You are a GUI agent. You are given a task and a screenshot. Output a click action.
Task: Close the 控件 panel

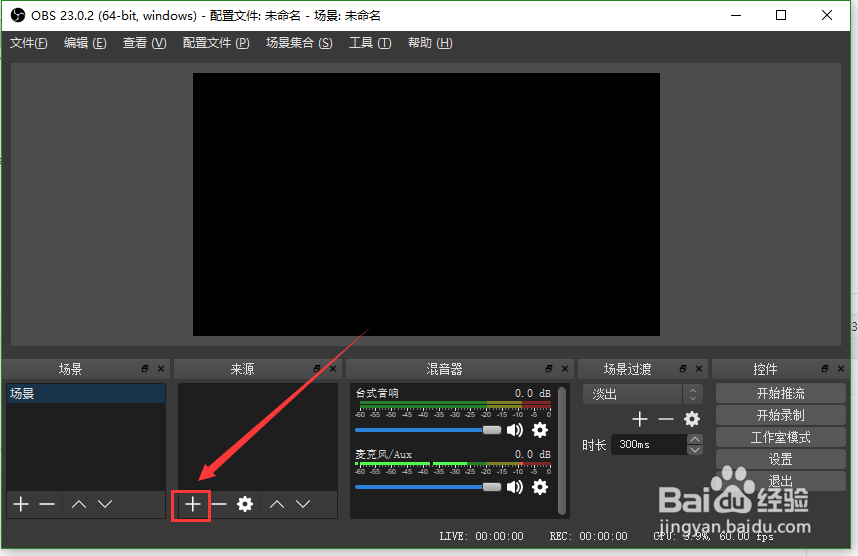[x=840, y=369]
